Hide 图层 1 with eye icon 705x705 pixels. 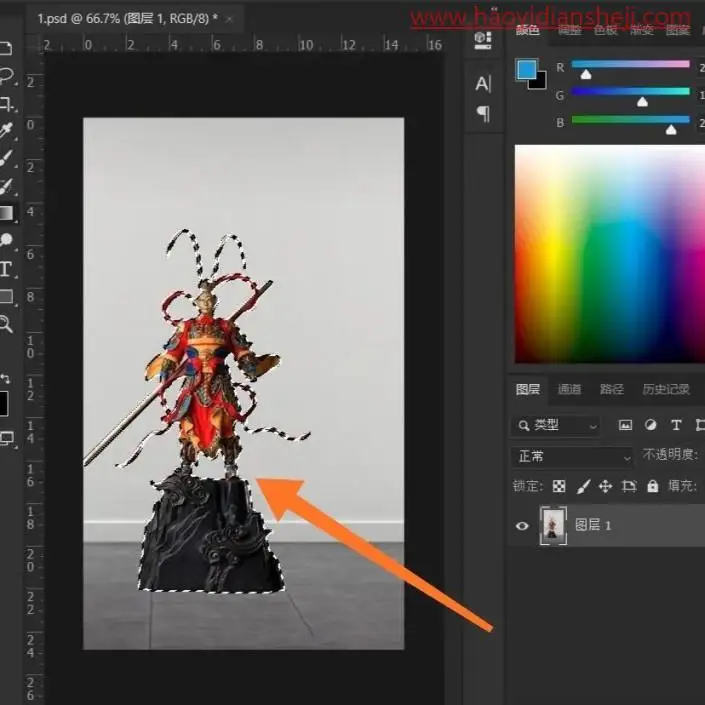click(522, 526)
